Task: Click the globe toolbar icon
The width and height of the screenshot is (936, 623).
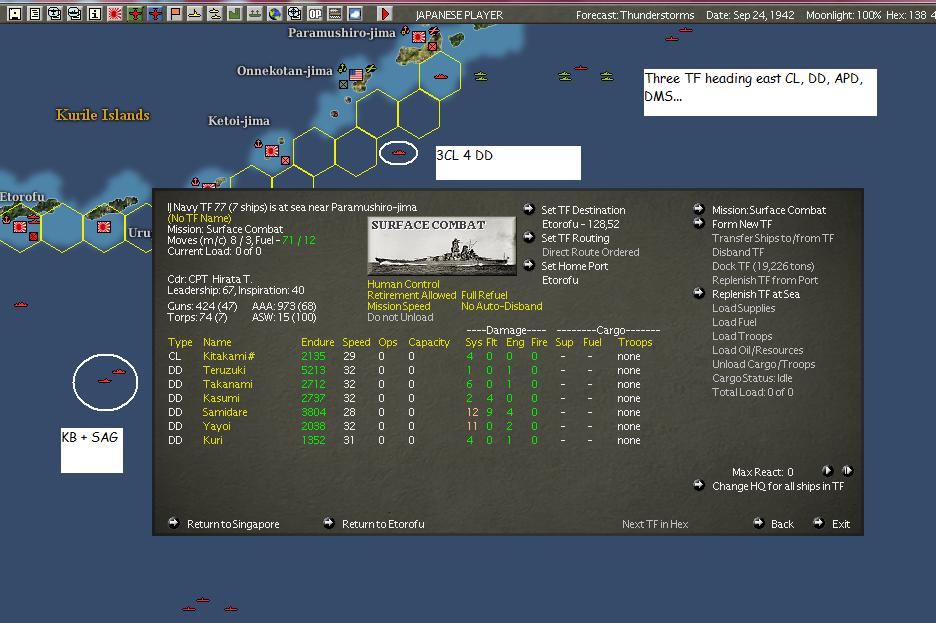Action: coord(275,13)
